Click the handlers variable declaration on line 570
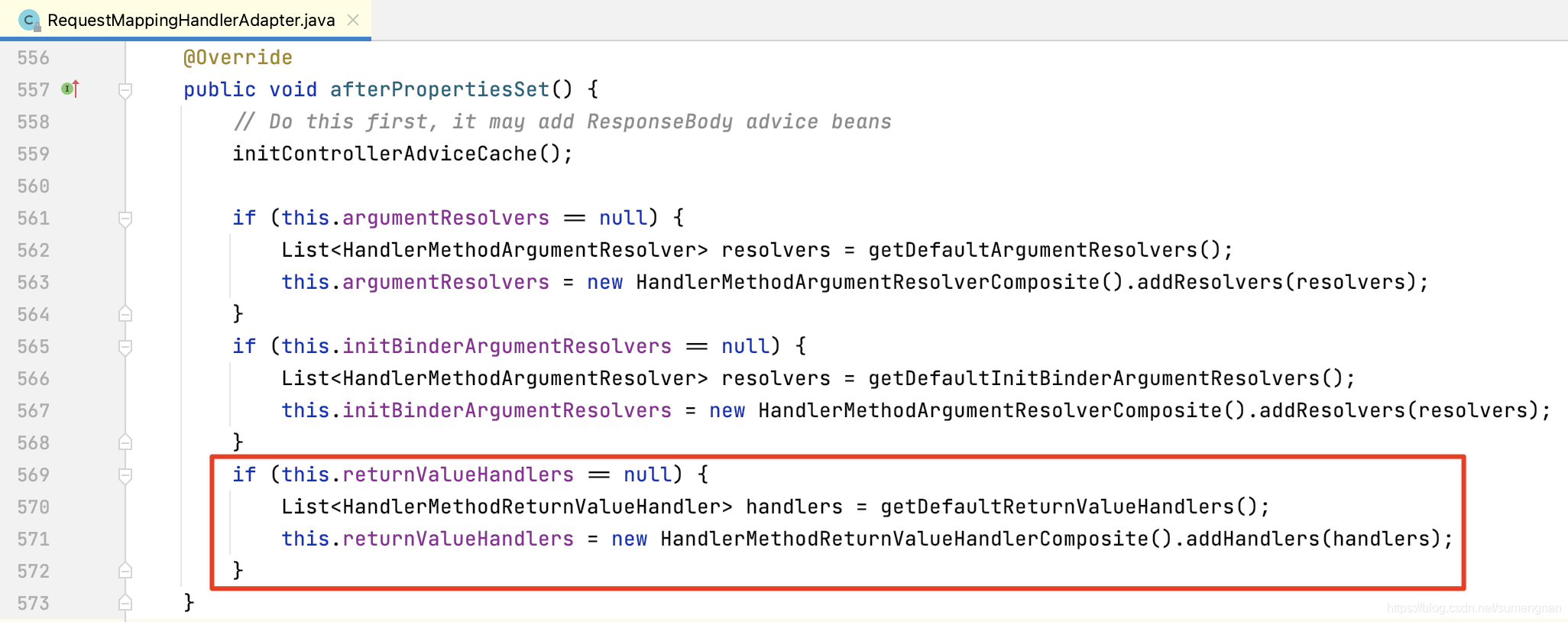 [794, 507]
